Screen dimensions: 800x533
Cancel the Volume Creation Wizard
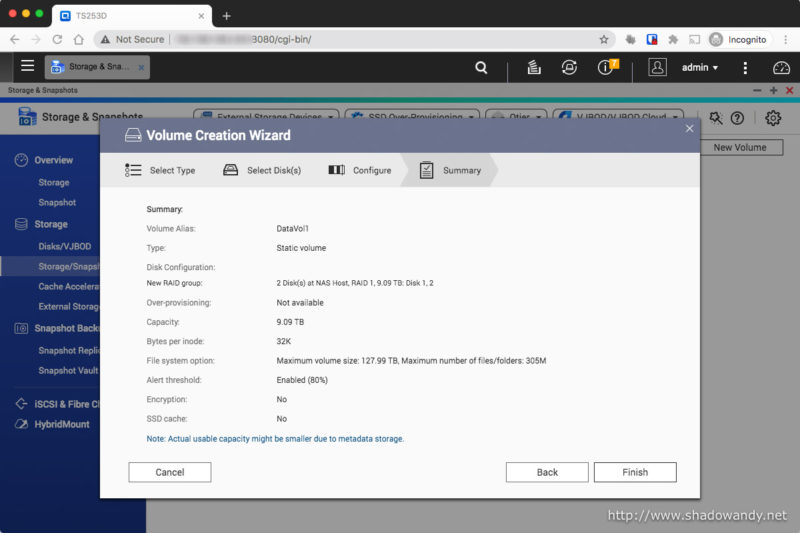coord(170,472)
